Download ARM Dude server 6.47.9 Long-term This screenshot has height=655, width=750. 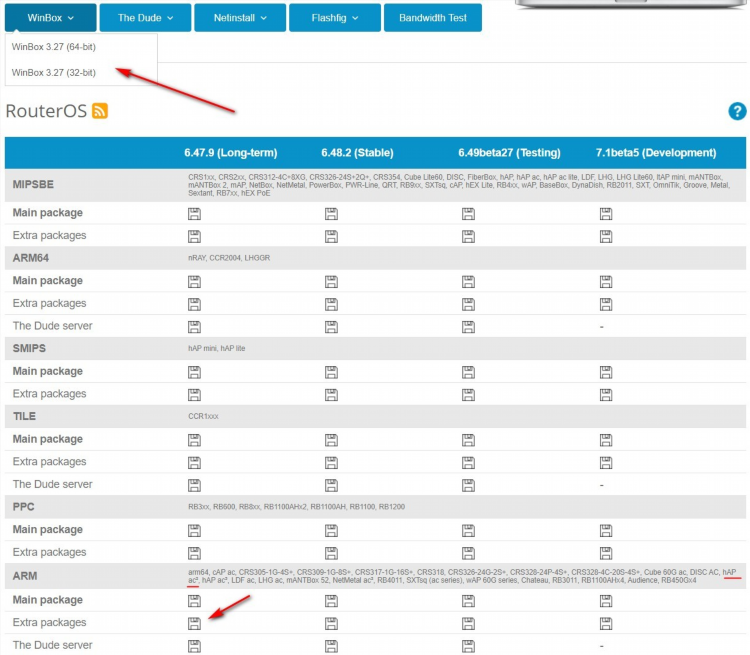(x=194, y=646)
